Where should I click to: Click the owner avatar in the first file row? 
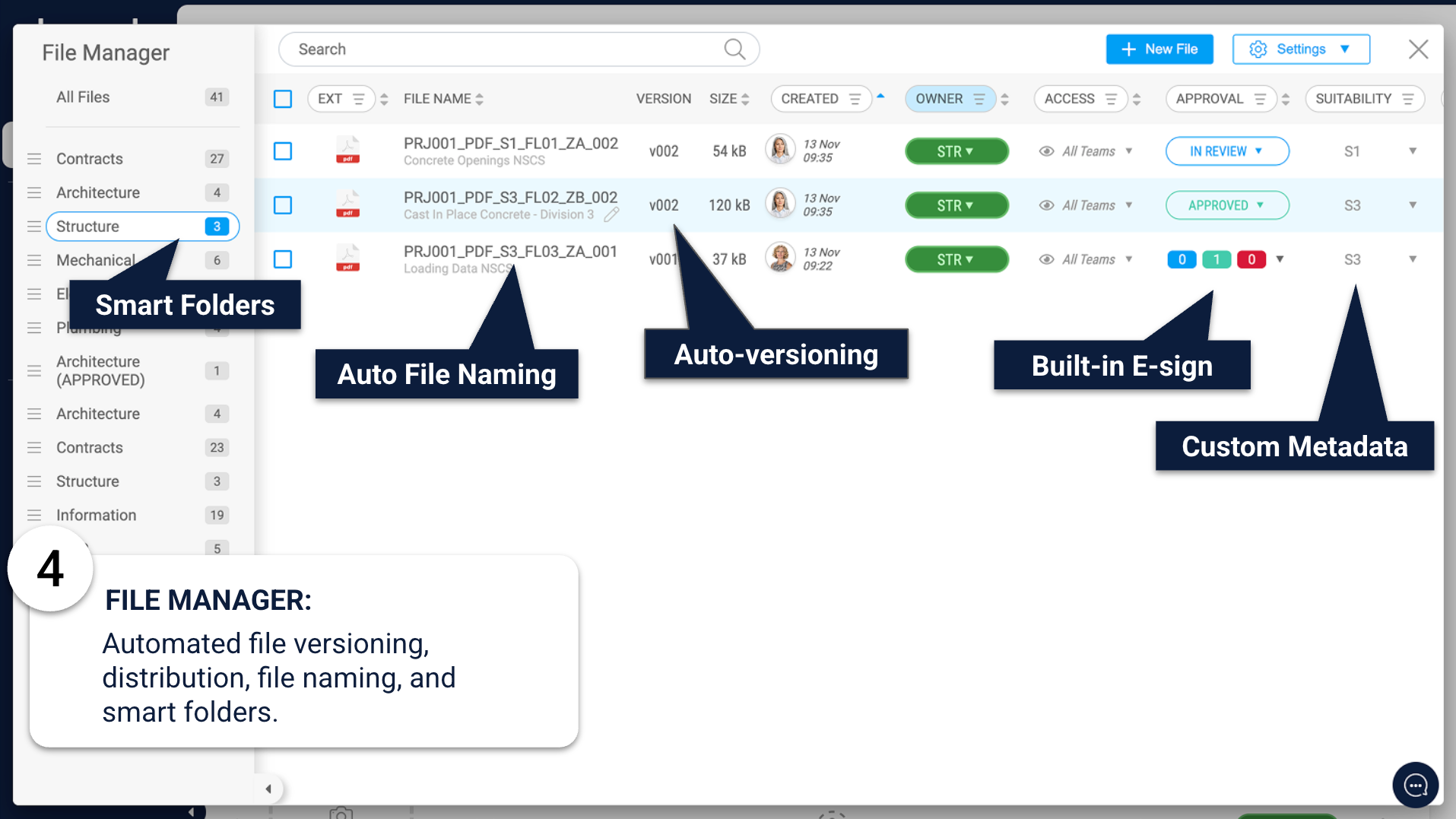click(780, 150)
